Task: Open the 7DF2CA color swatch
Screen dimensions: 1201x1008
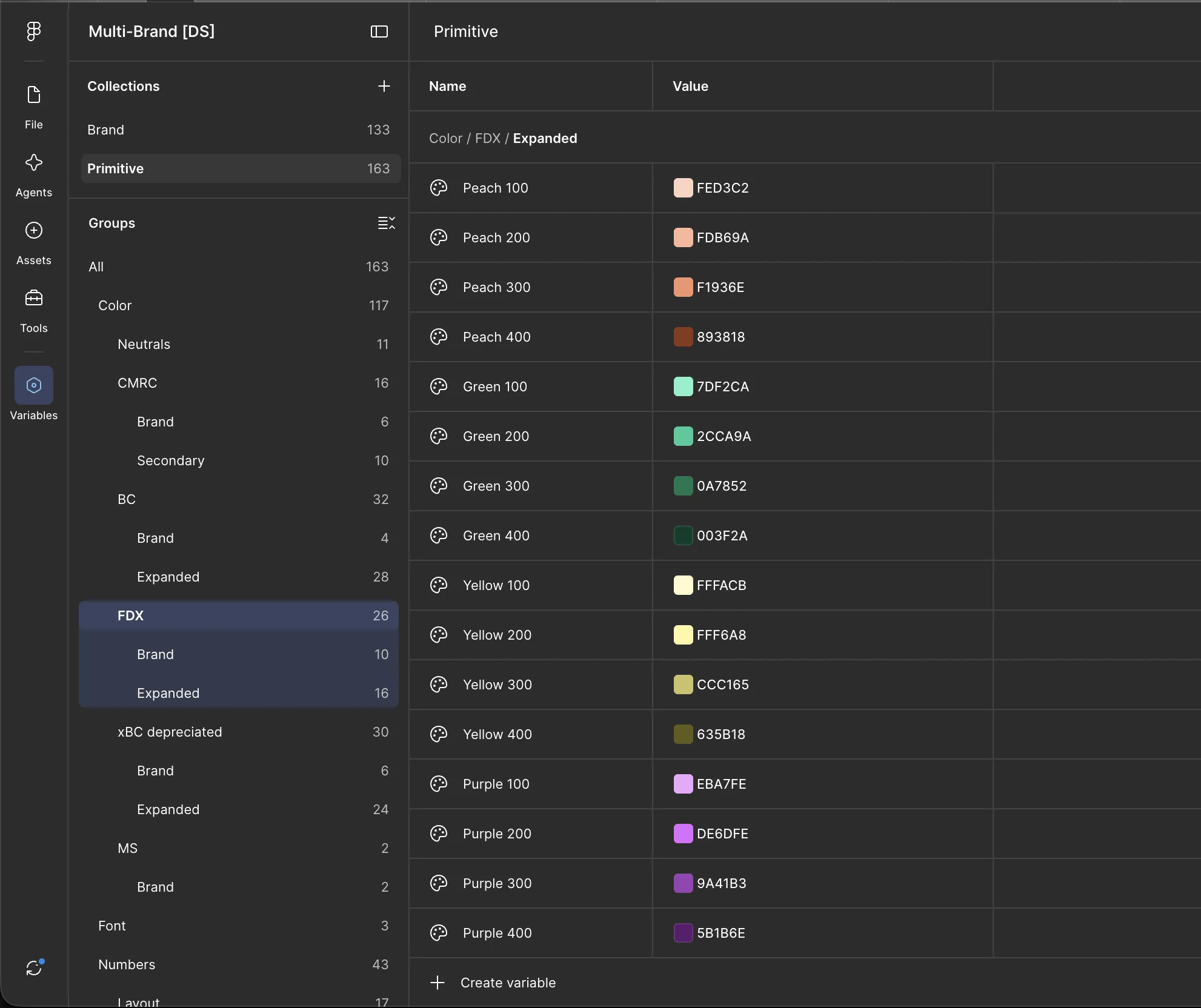Action: [683, 386]
